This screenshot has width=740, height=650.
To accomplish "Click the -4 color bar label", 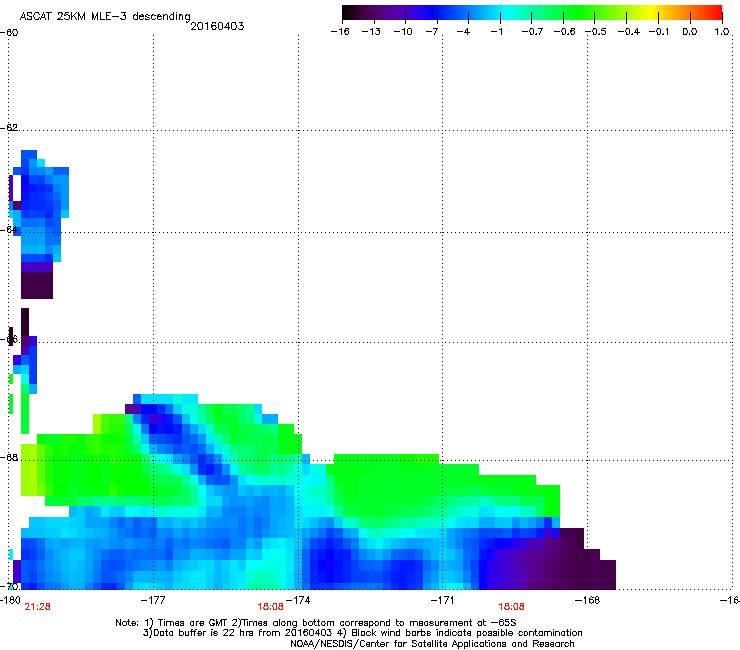I will 463,32.
